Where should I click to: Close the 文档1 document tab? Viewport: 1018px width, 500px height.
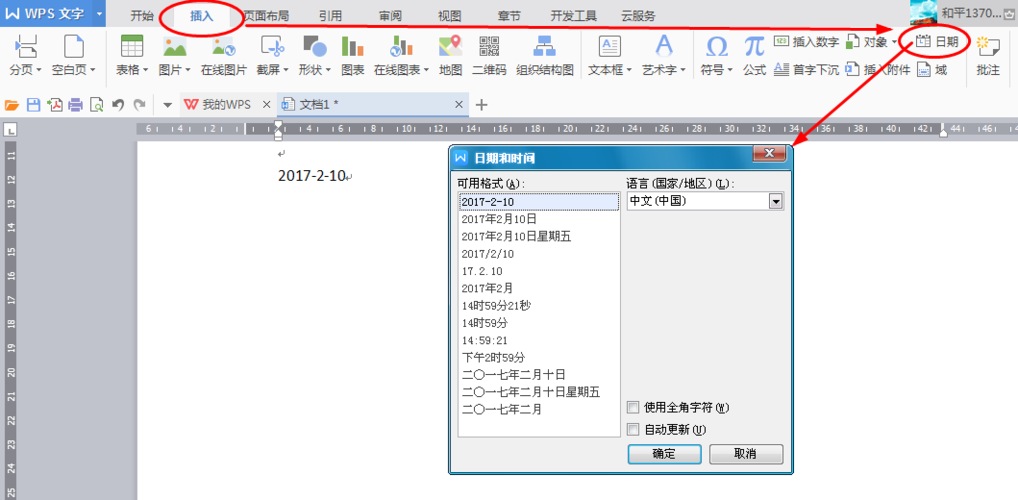(x=459, y=105)
